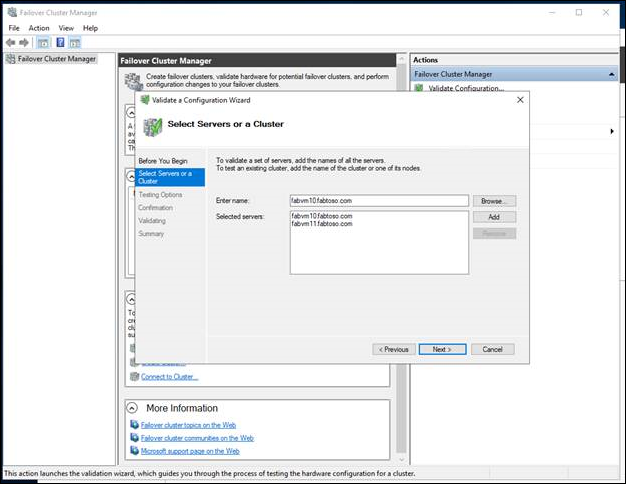This screenshot has width=626, height=484.
Task: Click the Next button
Action: click(442, 349)
